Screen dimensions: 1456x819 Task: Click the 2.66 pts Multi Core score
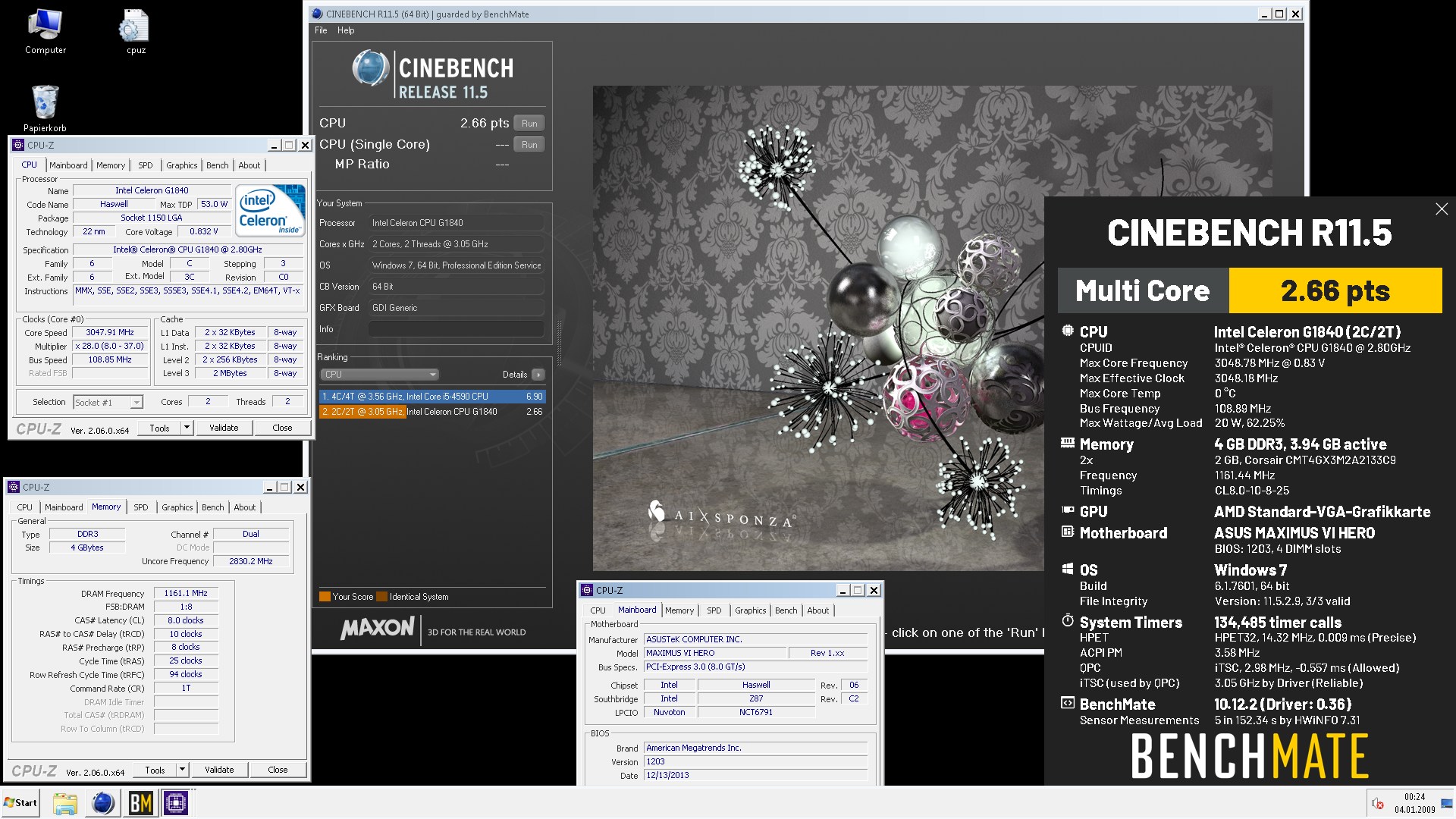tap(1335, 290)
